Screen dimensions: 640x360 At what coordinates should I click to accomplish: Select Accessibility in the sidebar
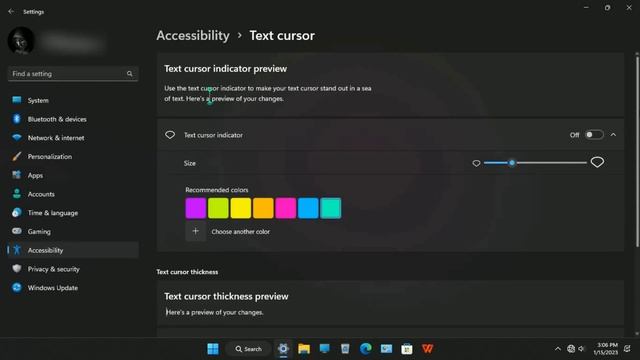[x=73, y=250]
